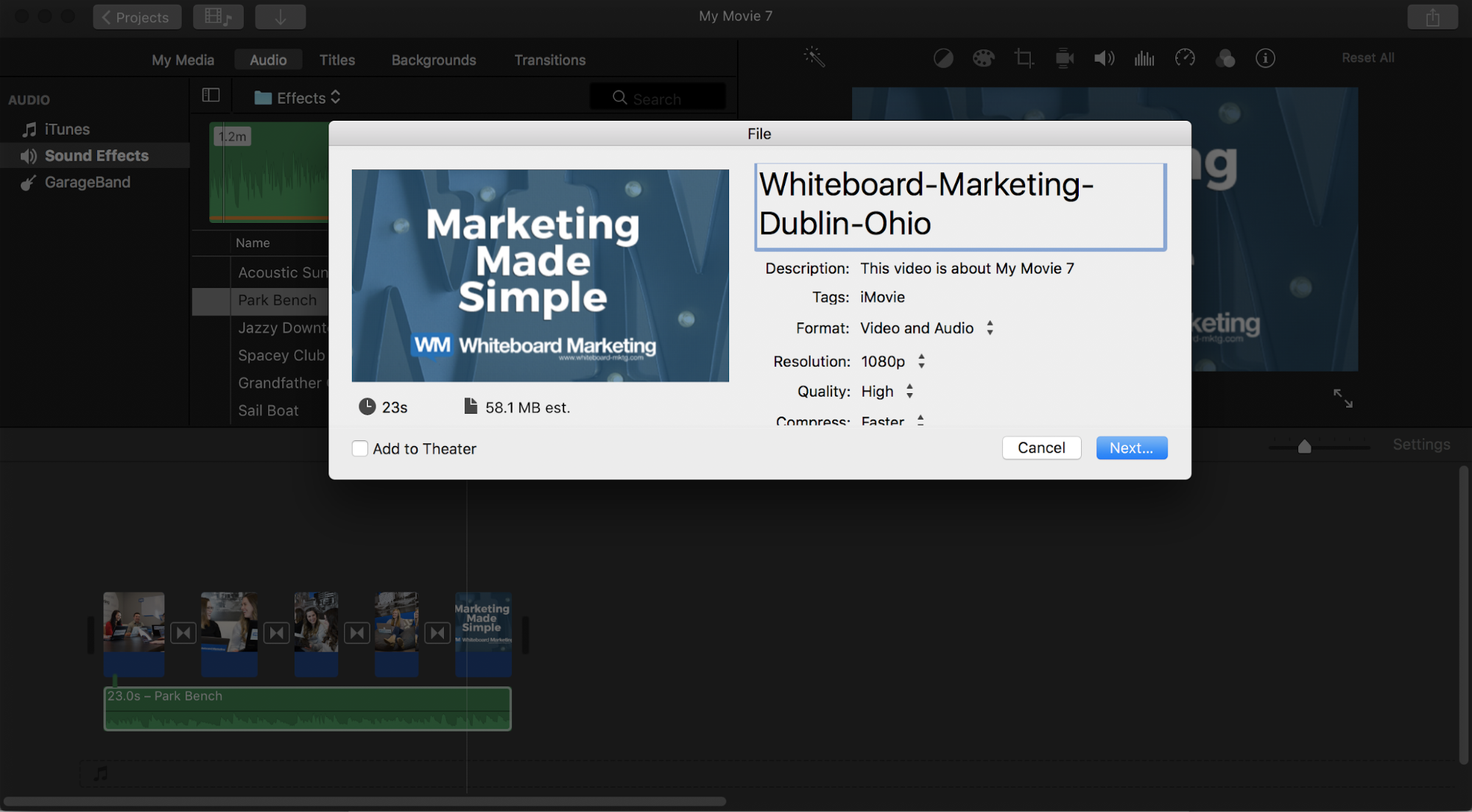Click the first transition icon between clips

click(x=183, y=633)
